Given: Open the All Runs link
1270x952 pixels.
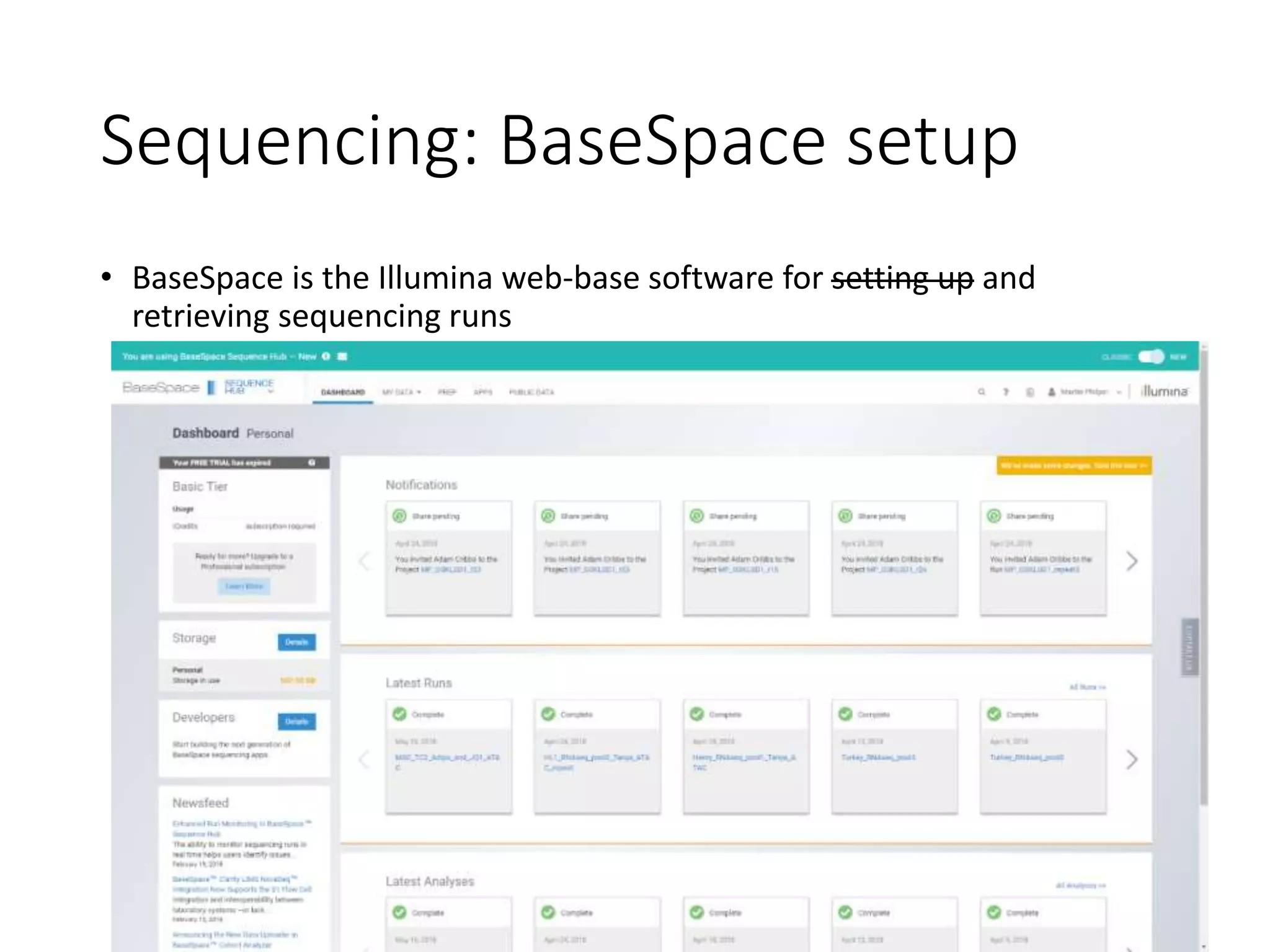Looking at the screenshot, I should (1088, 687).
